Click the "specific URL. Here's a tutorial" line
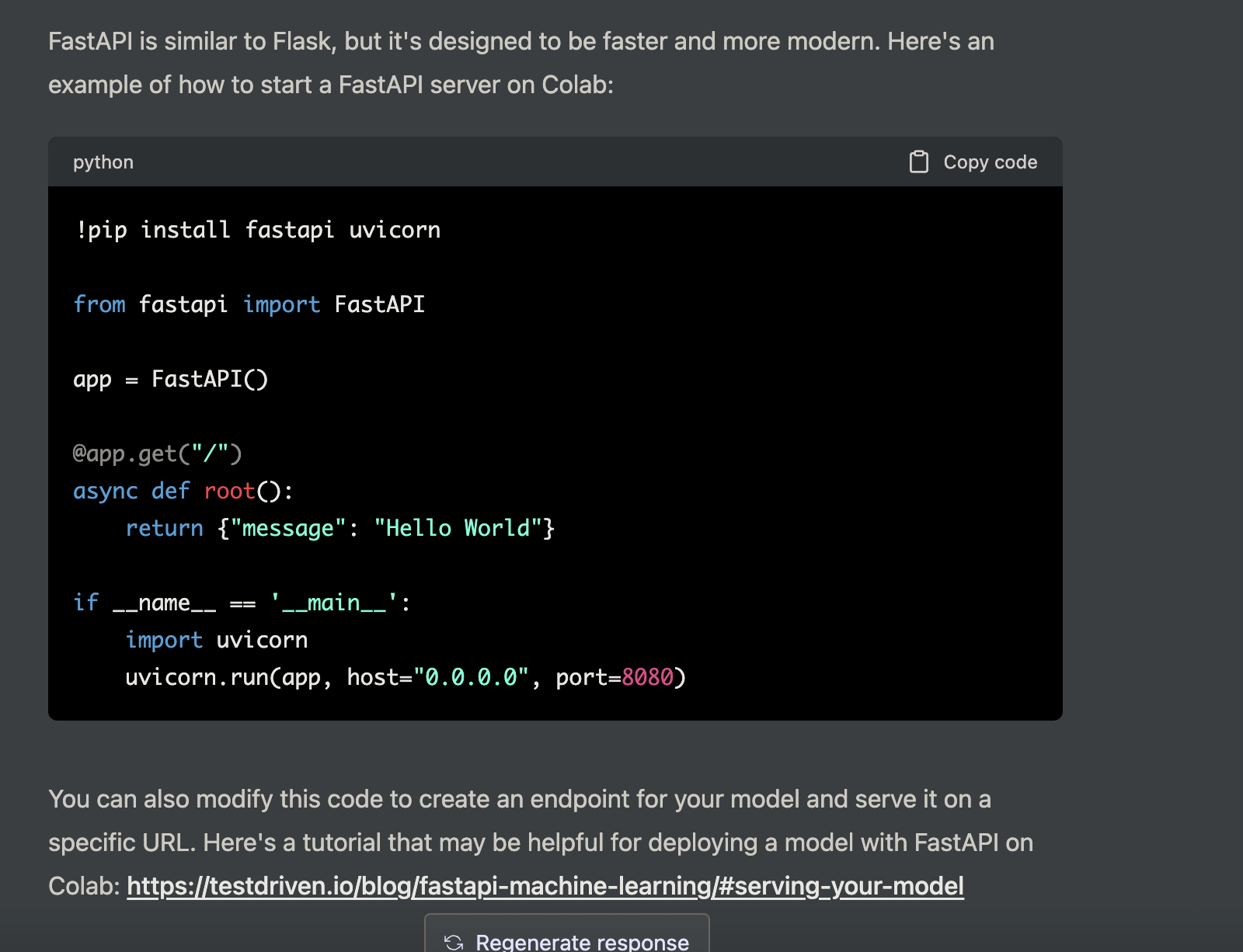 [x=541, y=843]
